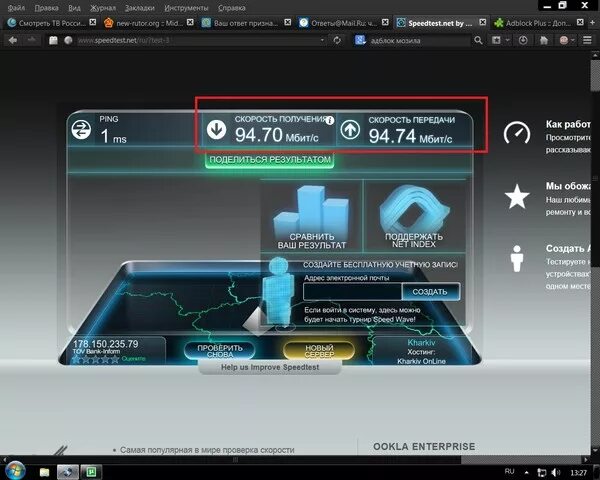This screenshot has height=480, width=600.
Task: Reload the current page
Action: pyautogui.click(x=337, y=40)
